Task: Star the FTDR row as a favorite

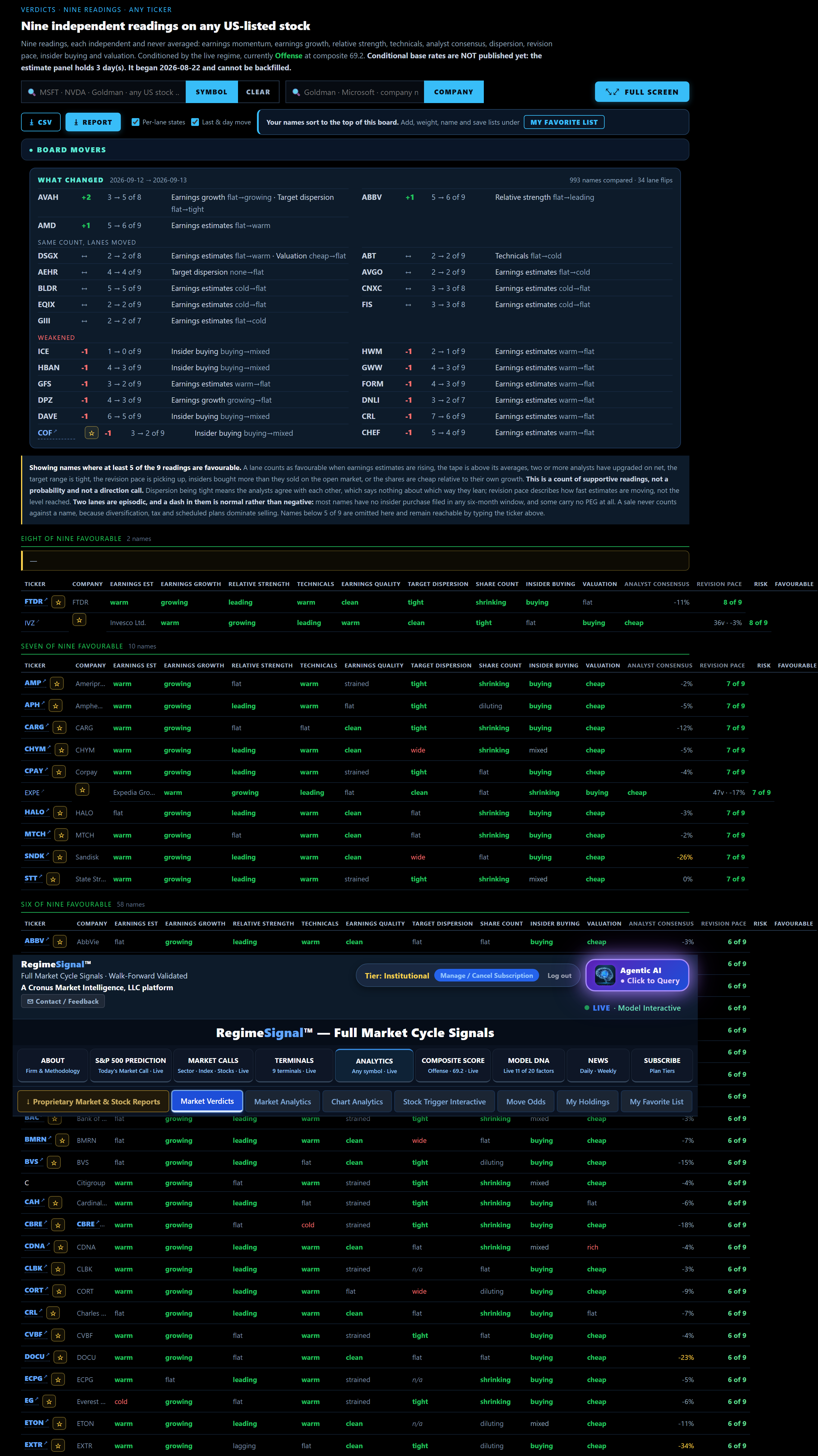Action: click(x=58, y=602)
